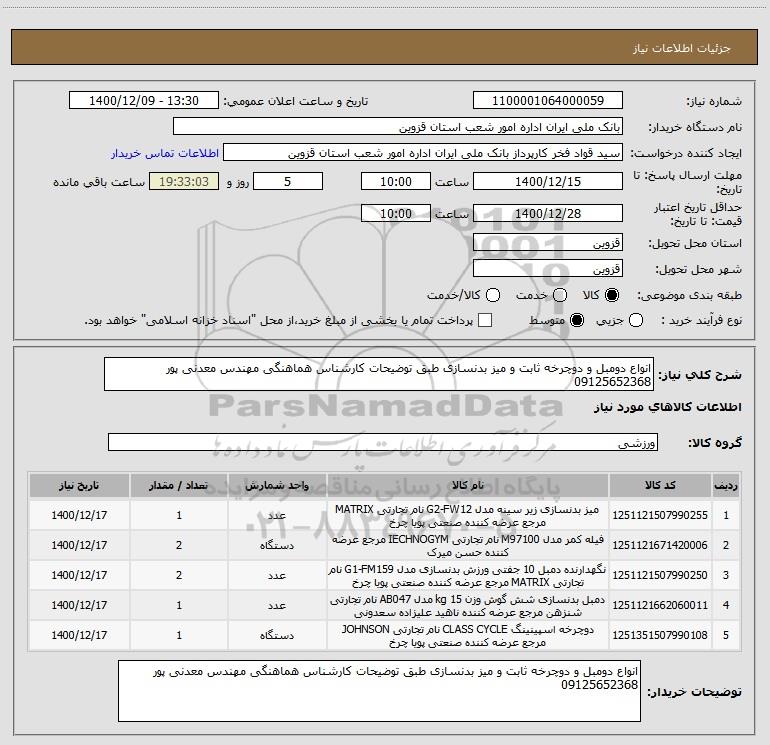The width and height of the screenshot is (770, 745).
Task: Open buyer contact info link اطلاعات تماس خریدار
Action: tap(165, 153)
